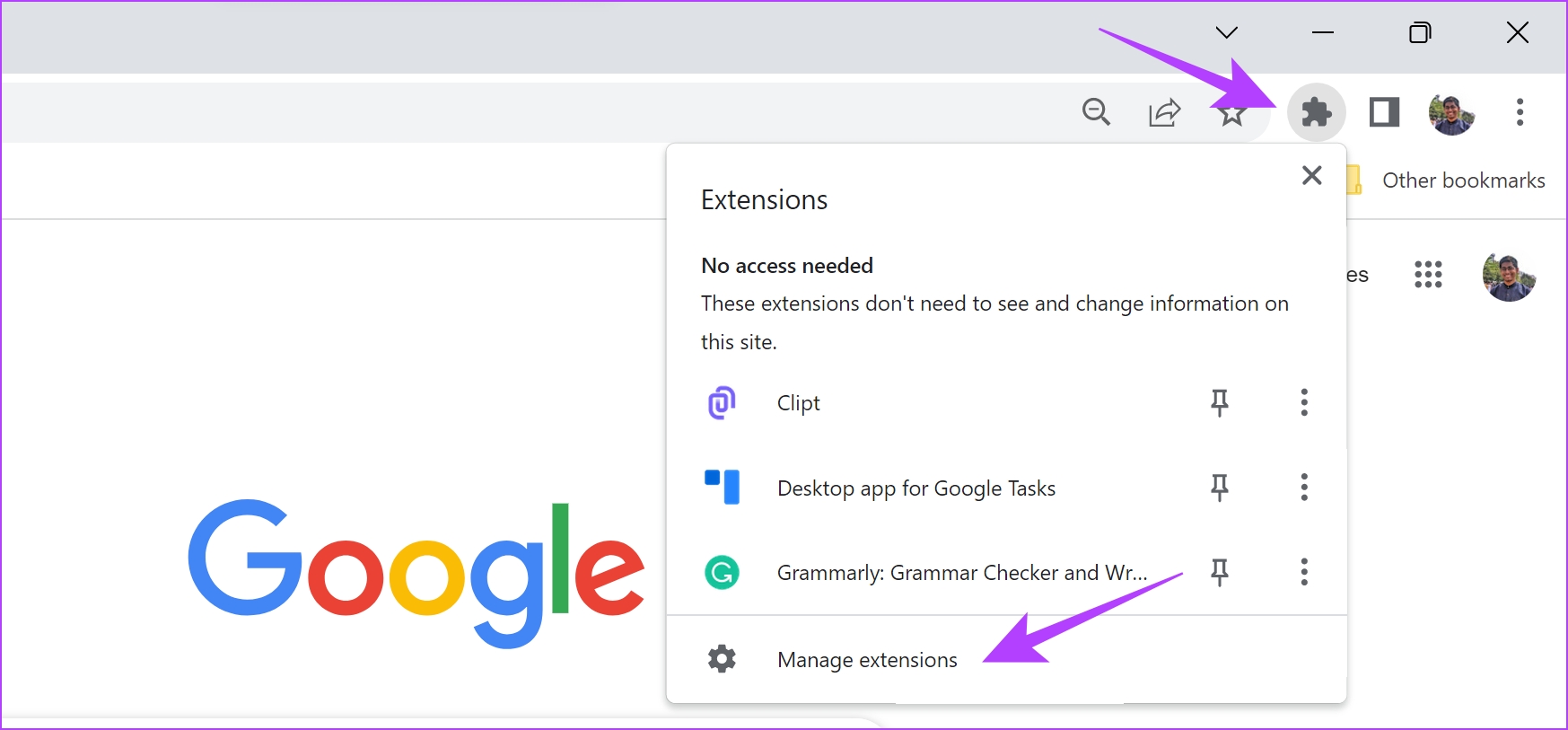
Task: Select Manage extensions
Action: tap(866, 660)
